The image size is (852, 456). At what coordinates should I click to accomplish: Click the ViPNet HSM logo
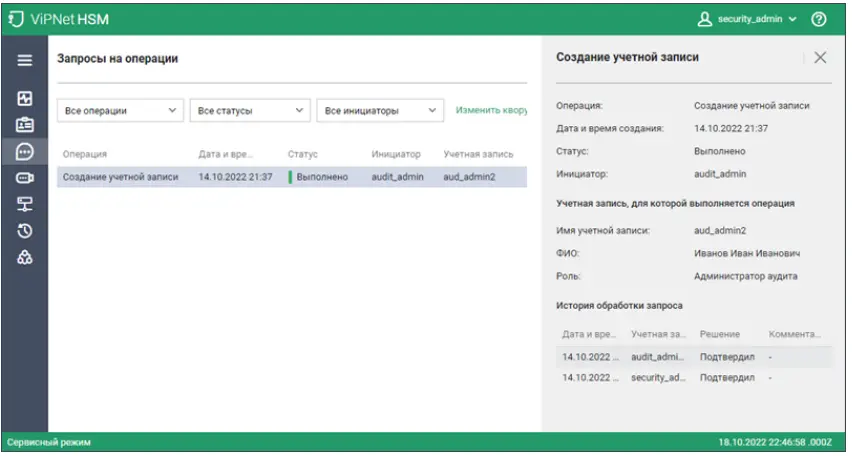coord(63,18)
